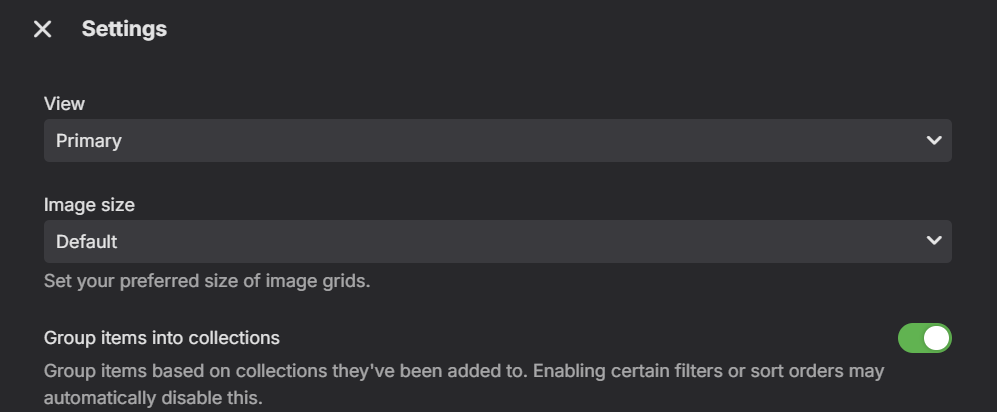Click the 'Set your preferred size' hint text
This screenshot has width=997, height=412.
(x=207, y=281)
